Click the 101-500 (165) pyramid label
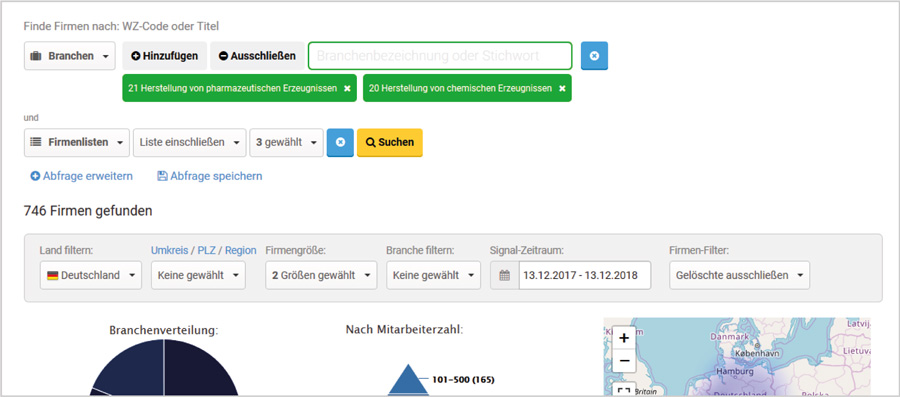This screenshot has height=397, width=900. click(x=464, y=380)
